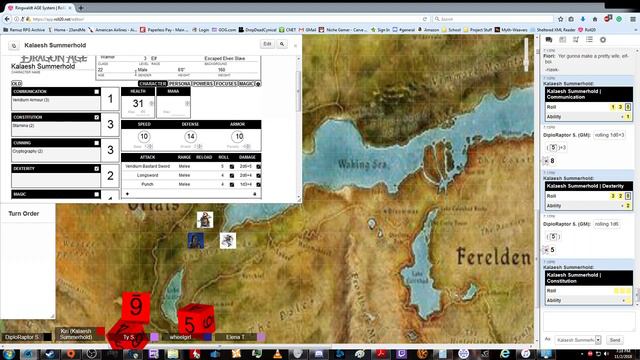Screen dimensions: 640x360
Task: Click the purple color square beside Ty S
Action: pyautogui.click(x=154, y=337)
